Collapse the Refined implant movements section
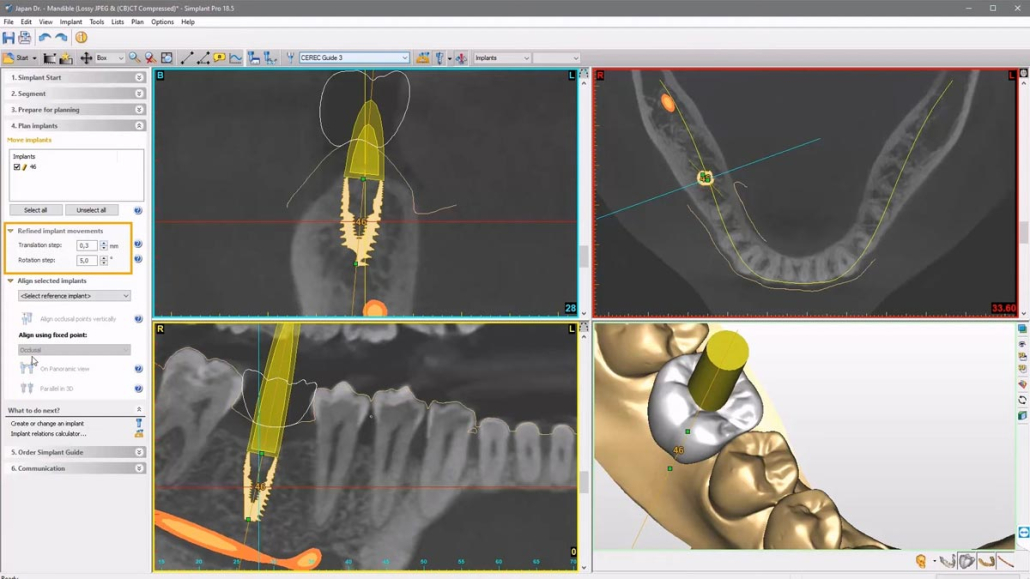This screenshot has width=1030, height=579. click(x=11, y=231)
